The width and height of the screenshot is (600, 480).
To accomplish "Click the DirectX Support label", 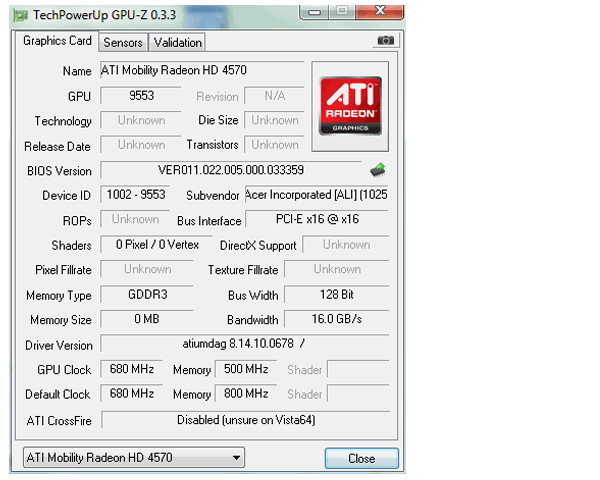I will click(x=258, y=245).
